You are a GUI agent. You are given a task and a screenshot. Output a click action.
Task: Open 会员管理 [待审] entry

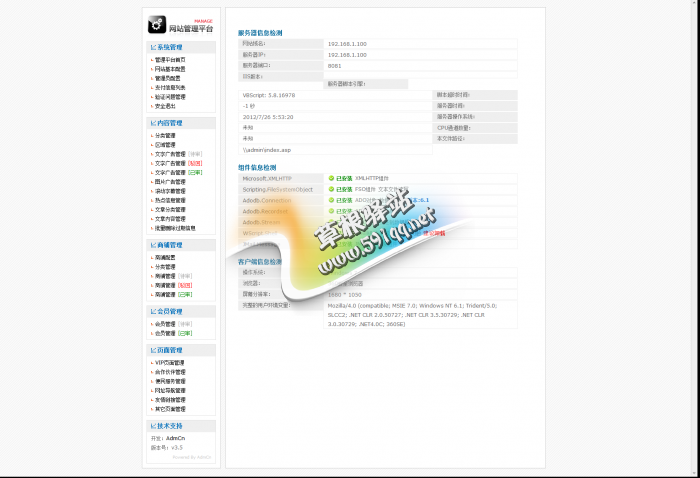[174, 324]
